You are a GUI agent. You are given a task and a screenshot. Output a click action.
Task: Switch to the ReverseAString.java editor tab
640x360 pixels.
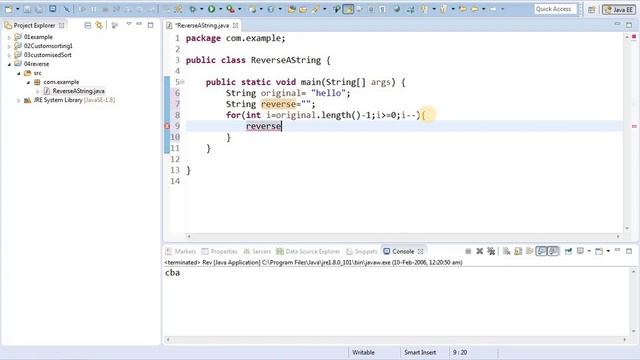pyautogui.click(x=202, y=25)
